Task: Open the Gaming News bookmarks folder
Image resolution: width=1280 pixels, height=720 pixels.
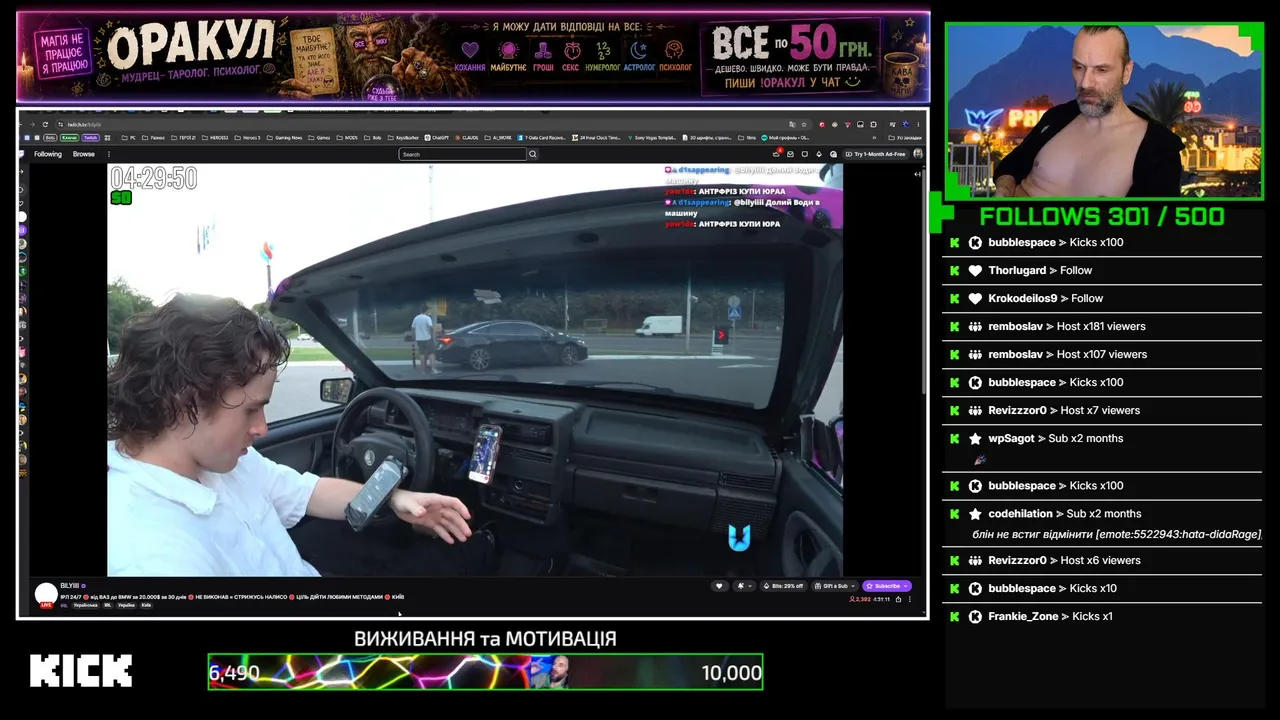Action: pyautogui.click(x=285, y=137)
